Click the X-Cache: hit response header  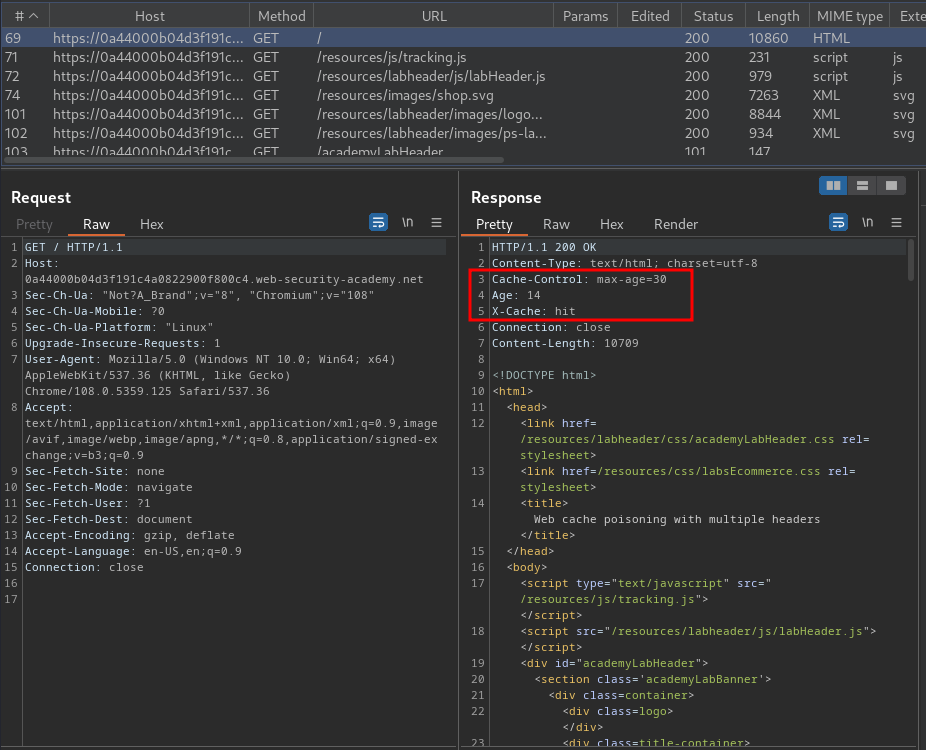pos(533,311)
